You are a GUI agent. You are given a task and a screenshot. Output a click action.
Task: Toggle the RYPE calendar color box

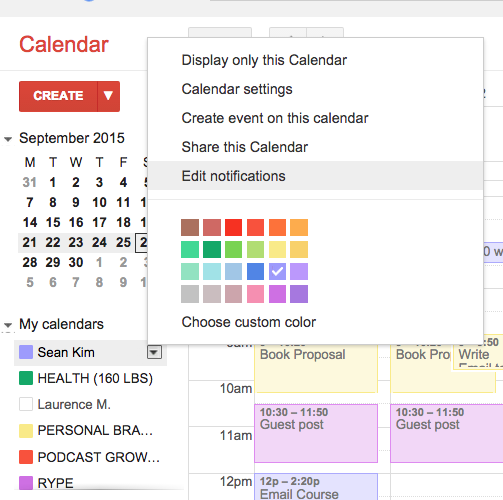point(26,483)
